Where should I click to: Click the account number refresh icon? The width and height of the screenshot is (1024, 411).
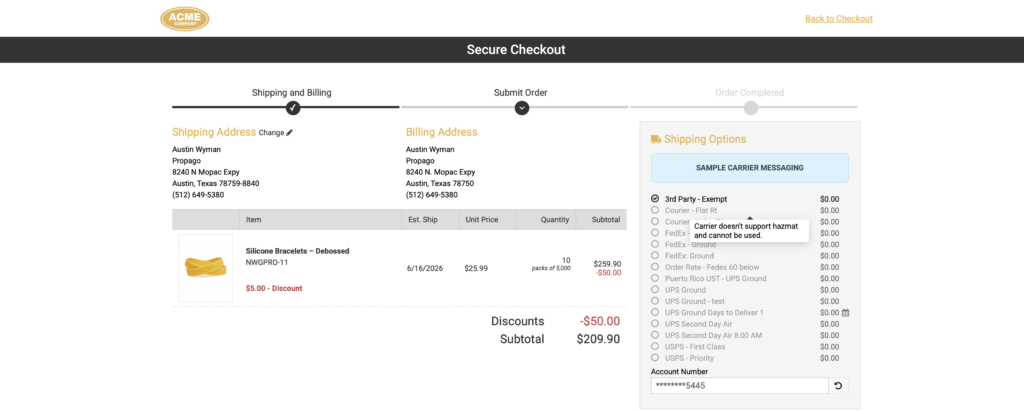(x=838, y=386)
